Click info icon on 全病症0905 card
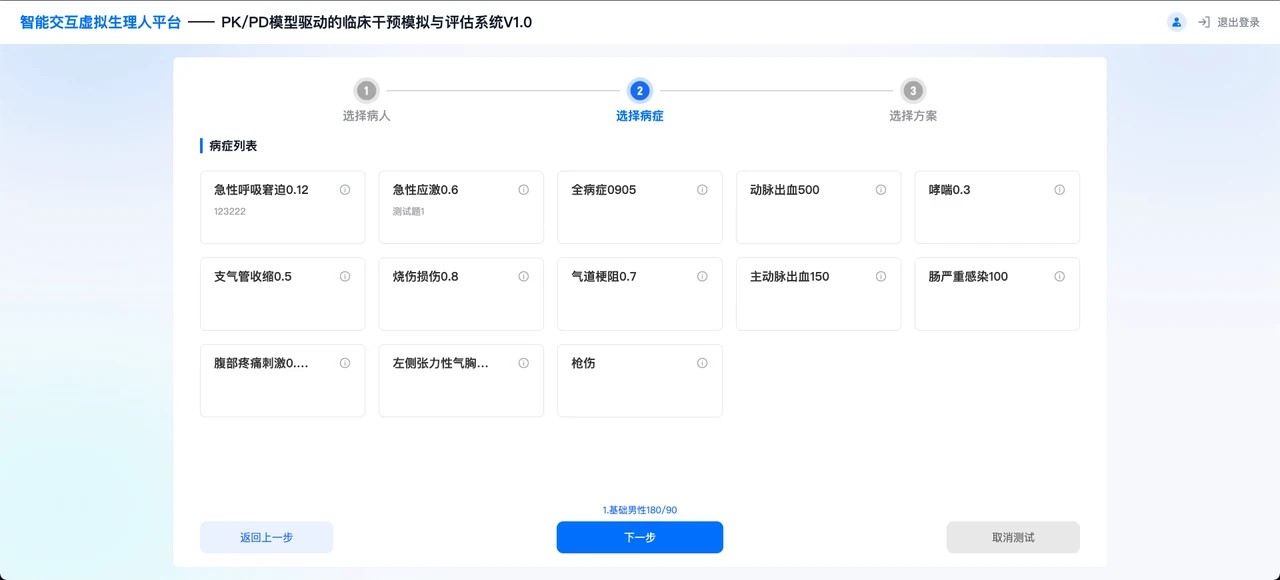This screenshot has width=1280, height=580. coord(702,190)
